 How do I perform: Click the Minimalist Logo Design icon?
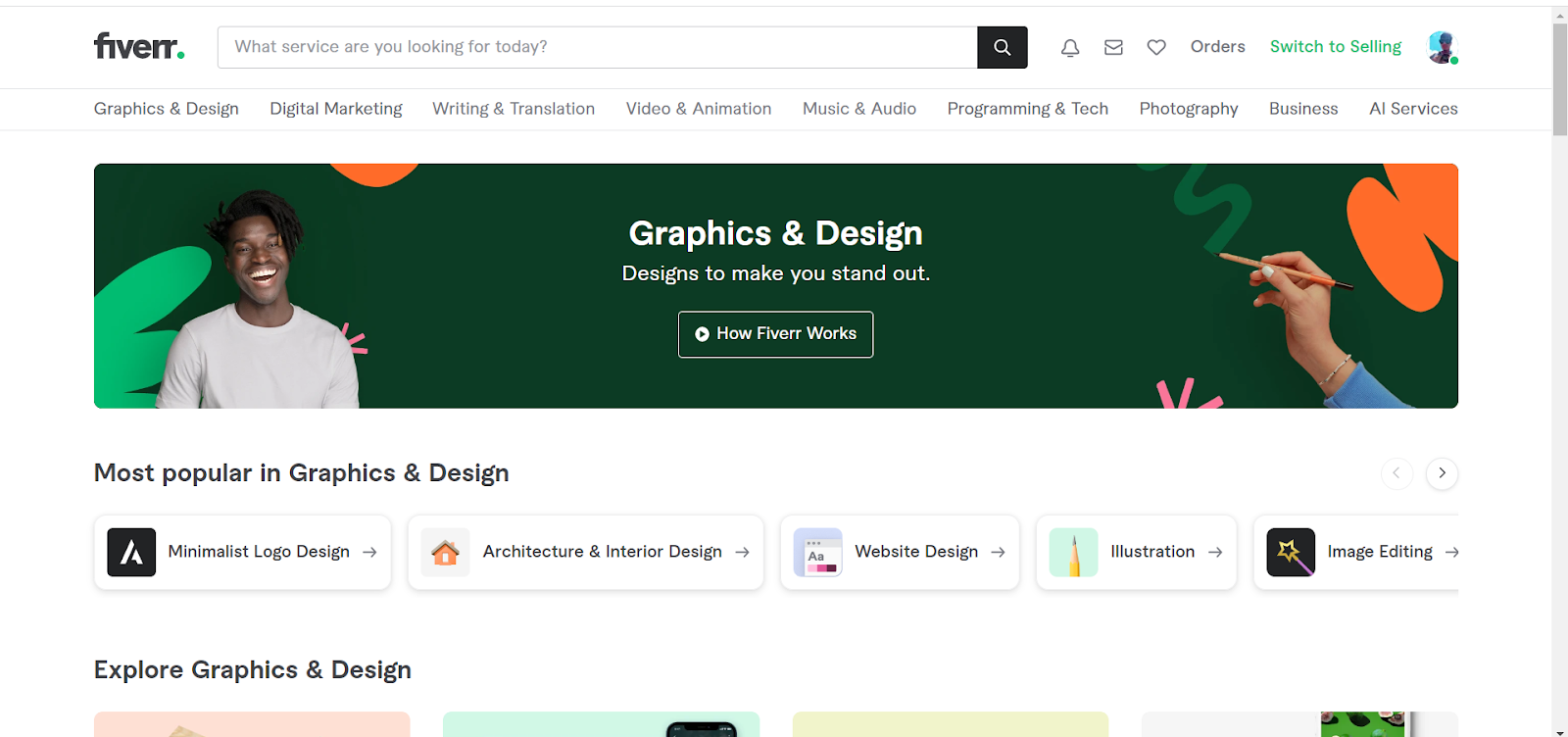coord(131,552)
